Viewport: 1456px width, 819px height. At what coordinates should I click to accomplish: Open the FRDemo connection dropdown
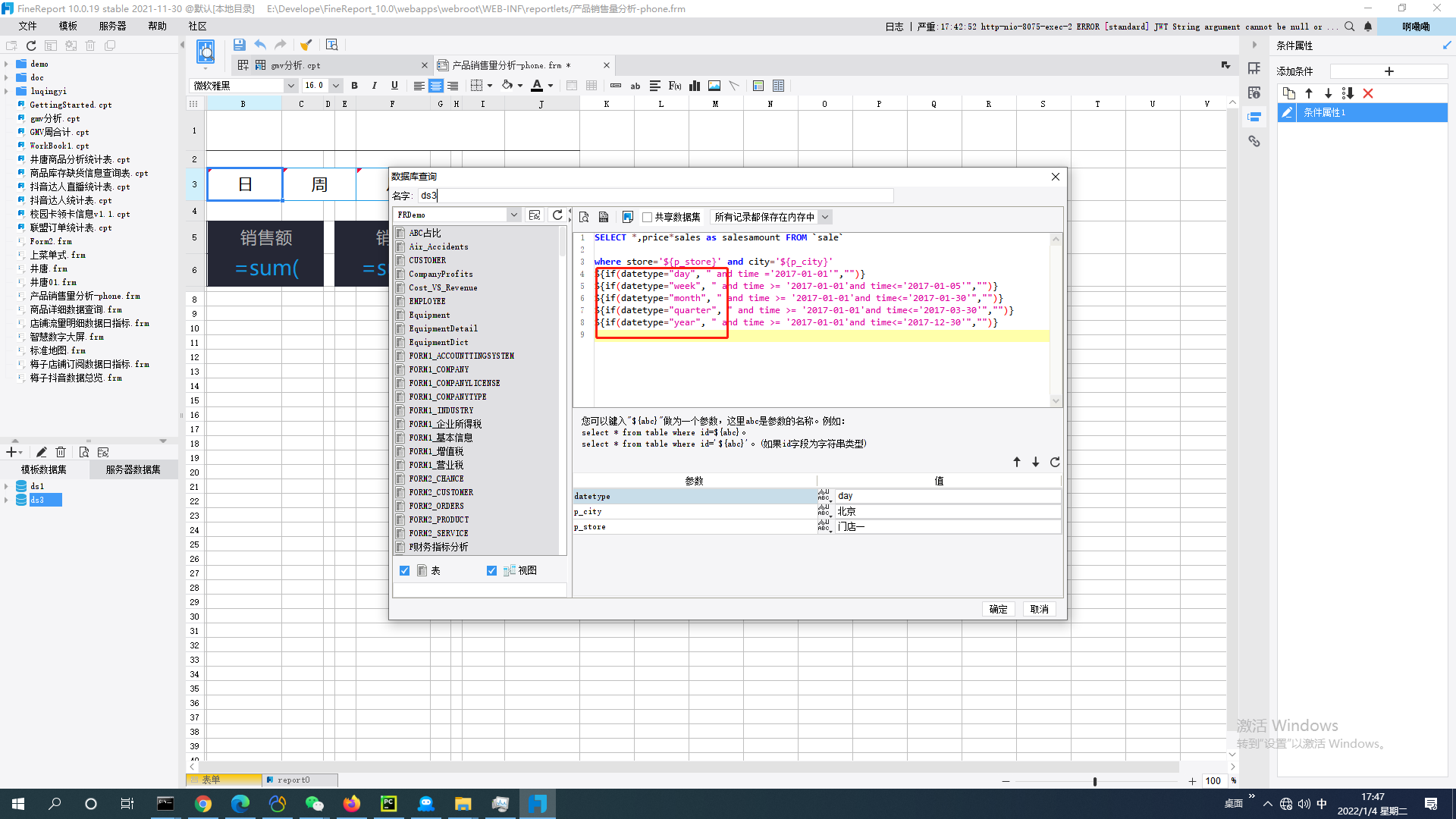tap(513, 215)
